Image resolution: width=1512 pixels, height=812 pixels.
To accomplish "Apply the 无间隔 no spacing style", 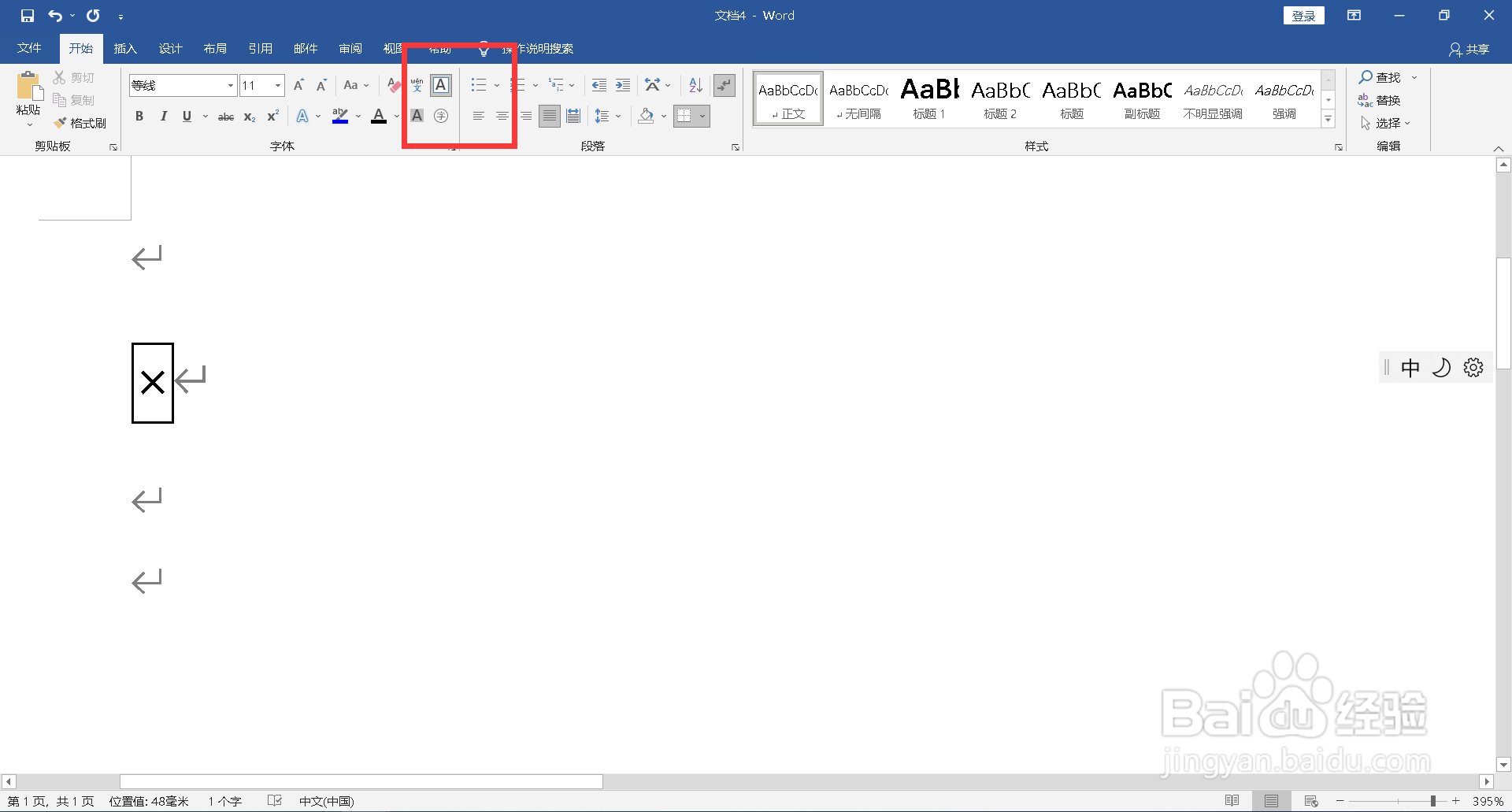I will pyautogui.click(x=858, y=98).
